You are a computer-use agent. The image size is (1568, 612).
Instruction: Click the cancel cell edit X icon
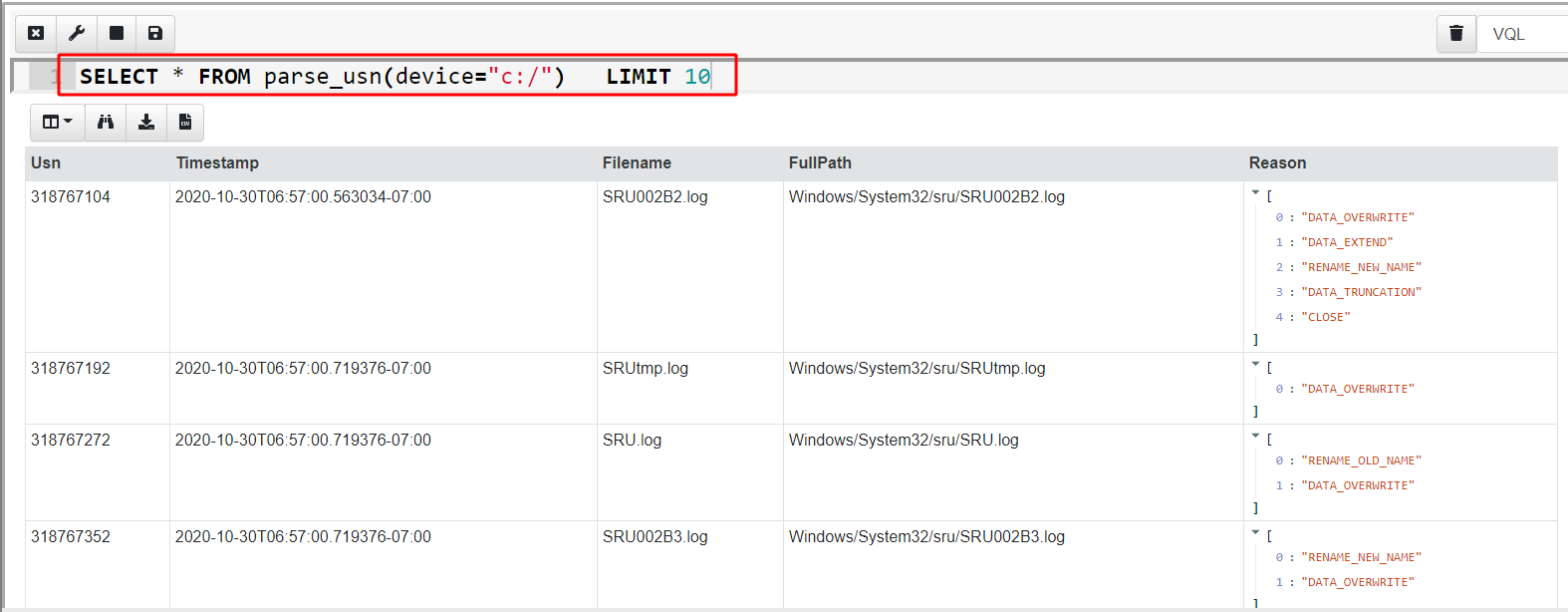tap(36, 33)
